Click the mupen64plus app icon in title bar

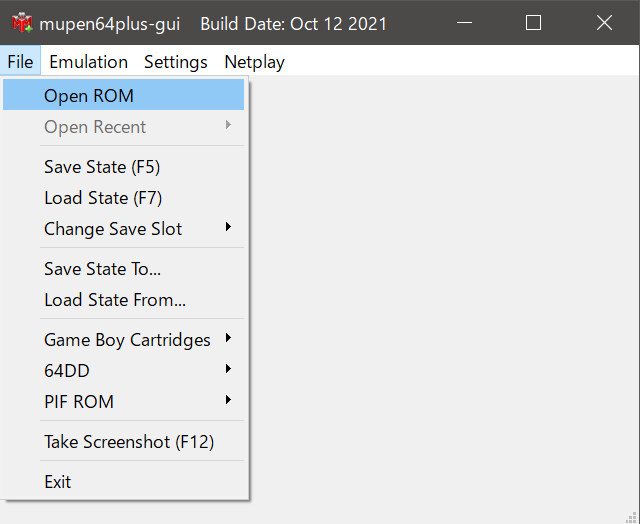coord(22,23)
